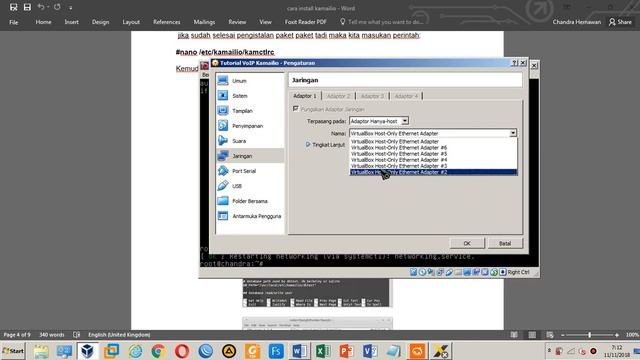The image size is (640, 360).
Task: Click the zoom in plus button
Action: 617,335
